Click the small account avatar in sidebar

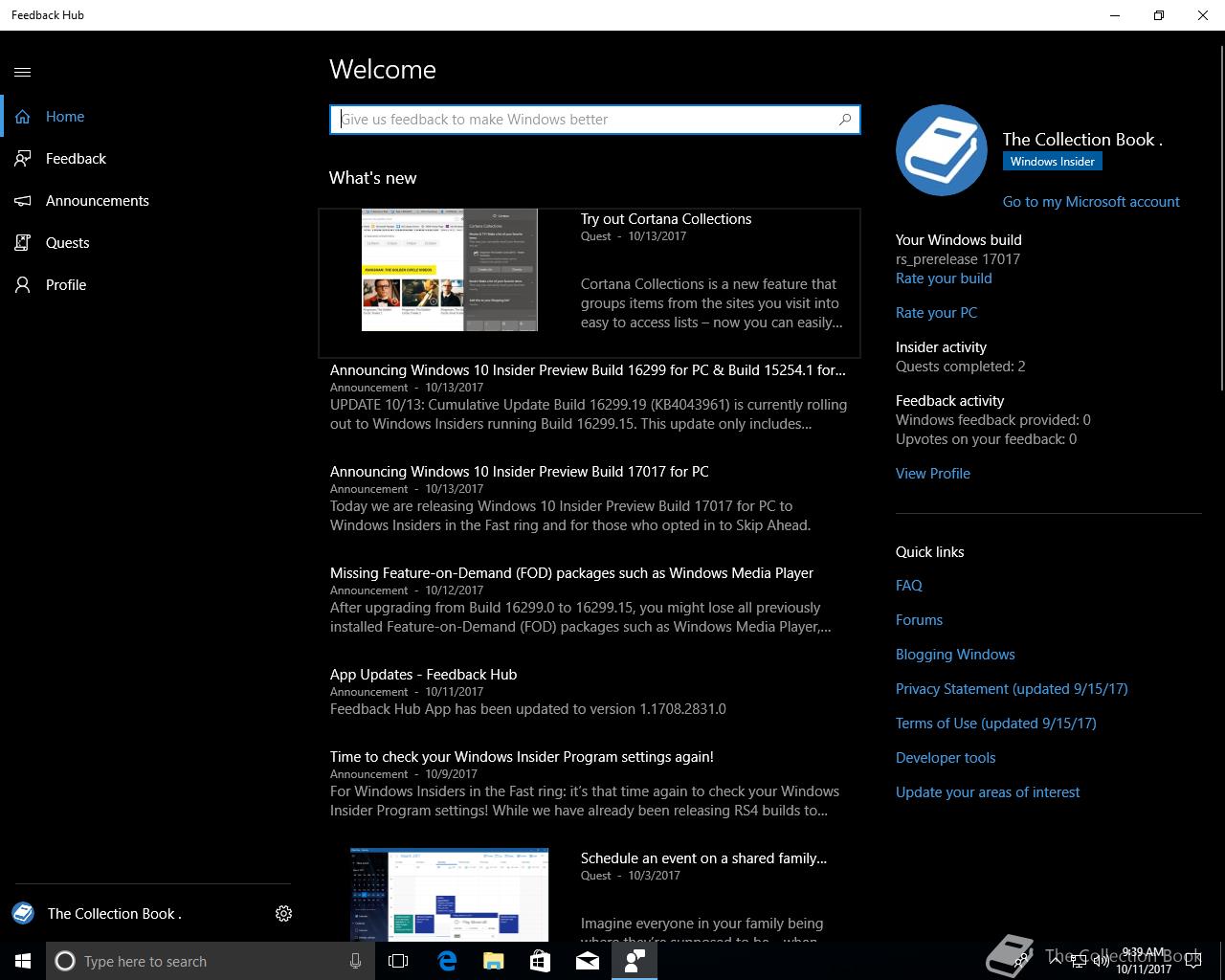pyautogui.click(x=23, y=913)
